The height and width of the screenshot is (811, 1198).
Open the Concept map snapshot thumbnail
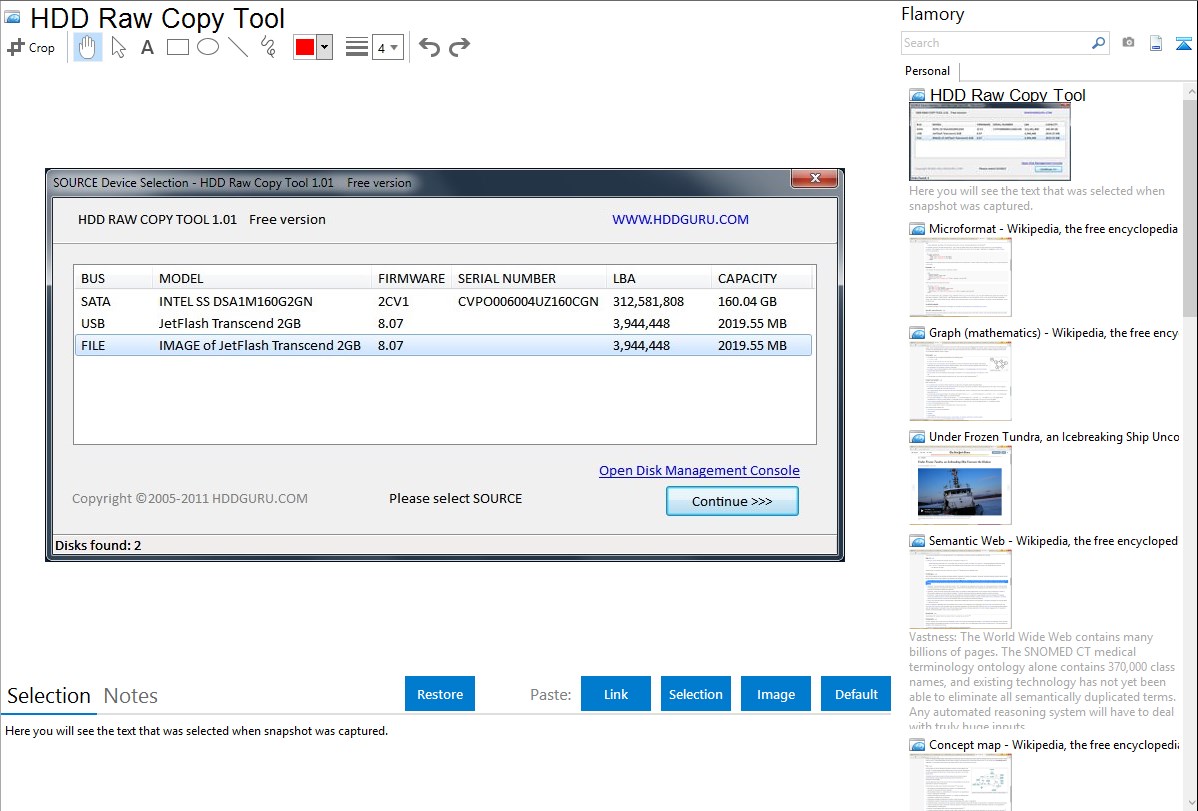click(960, 782)
